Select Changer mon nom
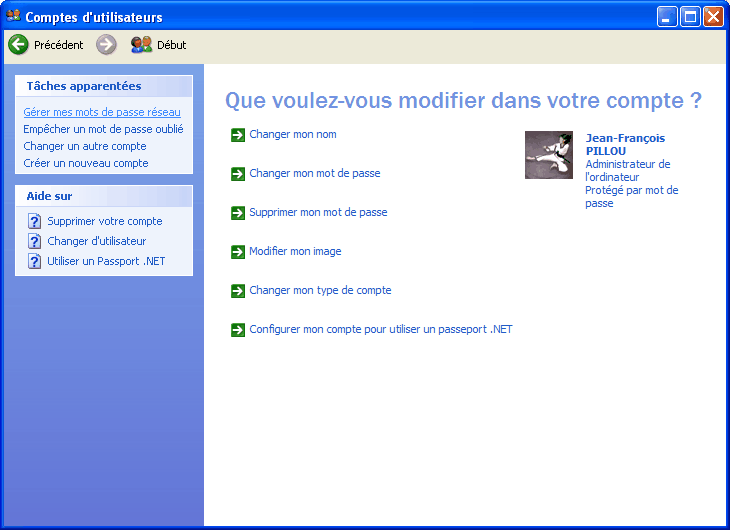Image resolution: width=730 pixels, height=530 pixels. point(293,135)
